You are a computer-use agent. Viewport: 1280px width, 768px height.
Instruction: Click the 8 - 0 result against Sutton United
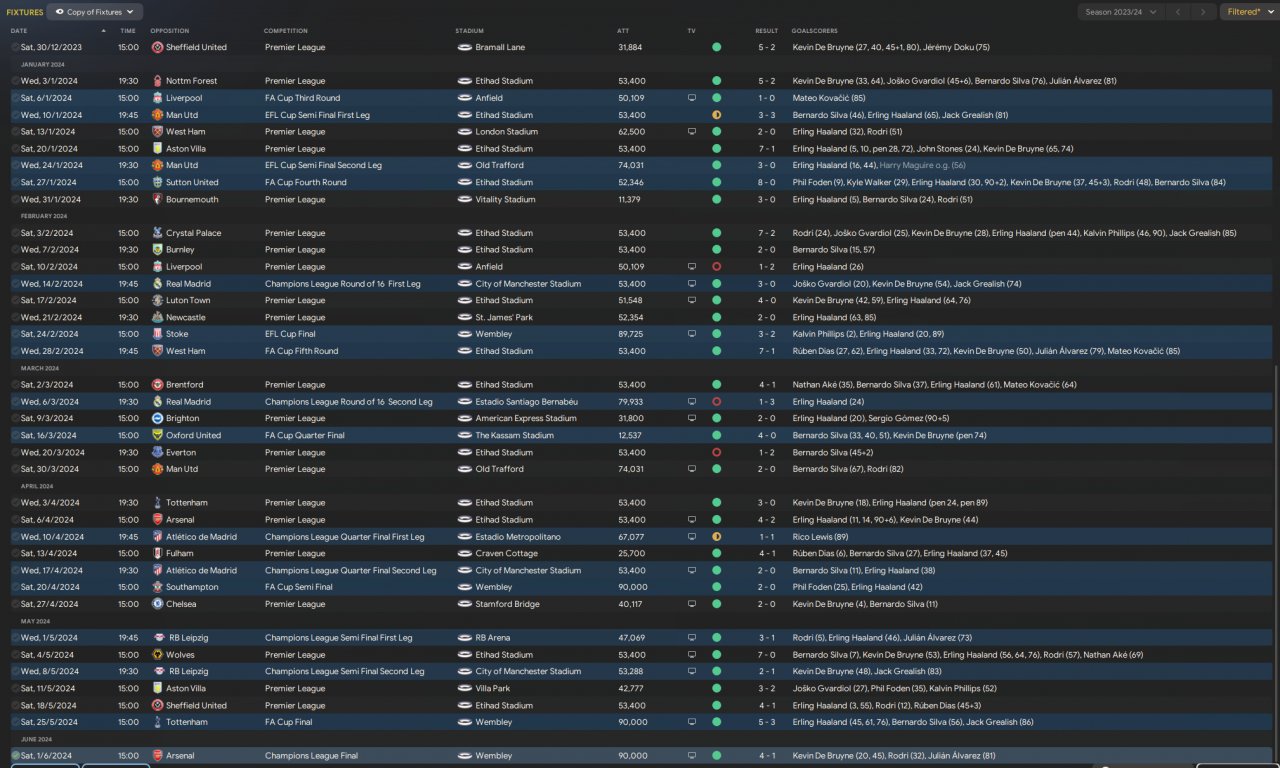(x=766, y=183)
